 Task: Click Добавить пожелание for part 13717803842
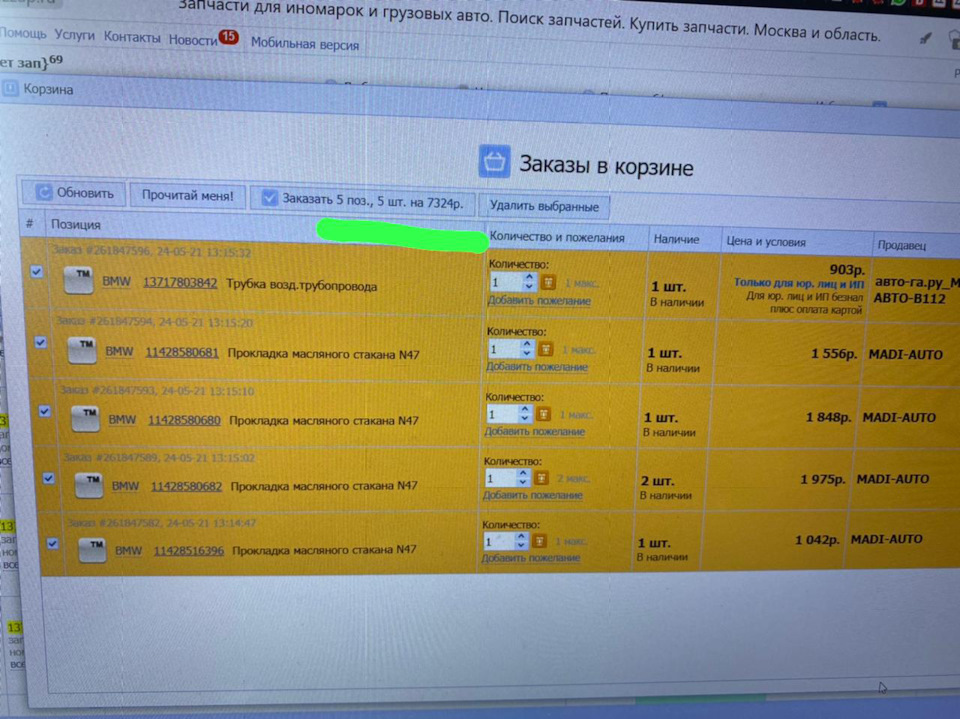(539, 301)
